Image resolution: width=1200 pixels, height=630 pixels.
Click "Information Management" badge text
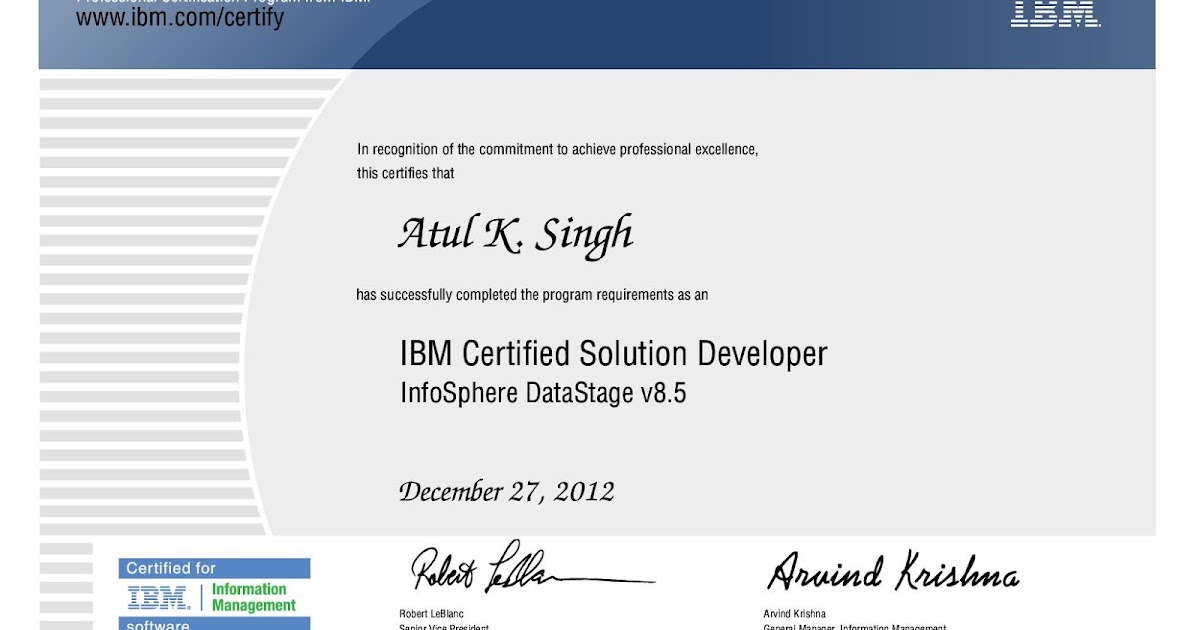pyautogui.click(x=254, y=598)
